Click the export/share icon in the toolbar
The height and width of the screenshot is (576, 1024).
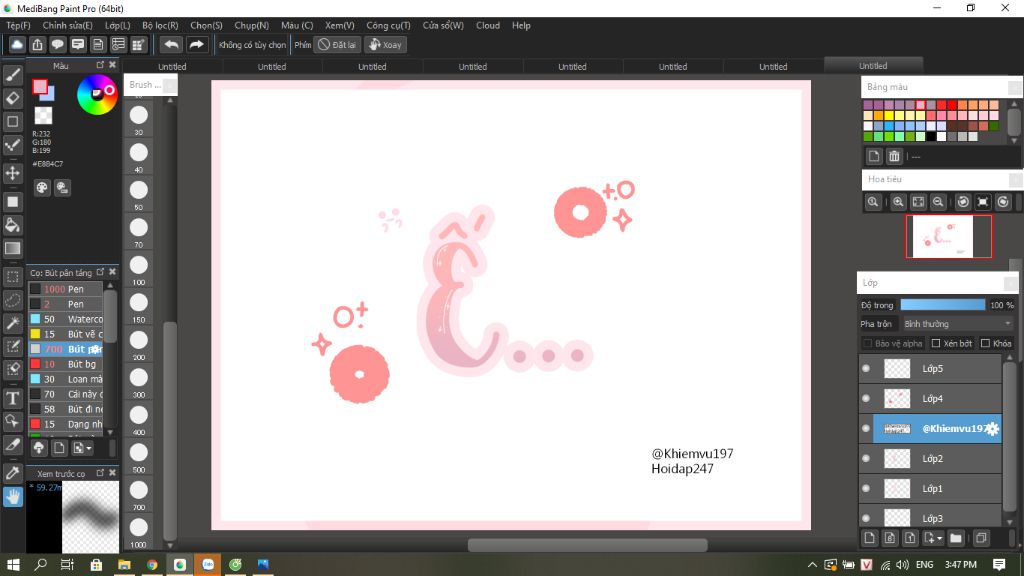[x=37, y=44]
